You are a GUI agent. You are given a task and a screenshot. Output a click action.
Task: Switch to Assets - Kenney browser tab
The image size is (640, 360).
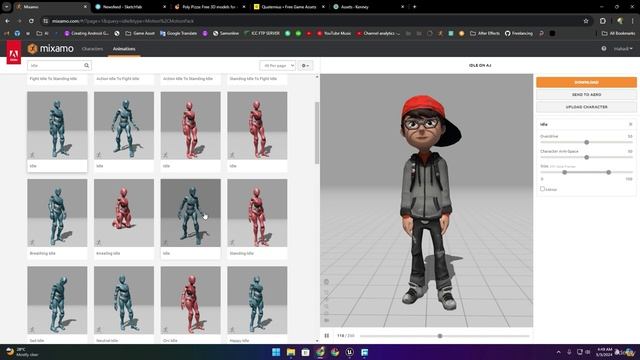[368, 7]
